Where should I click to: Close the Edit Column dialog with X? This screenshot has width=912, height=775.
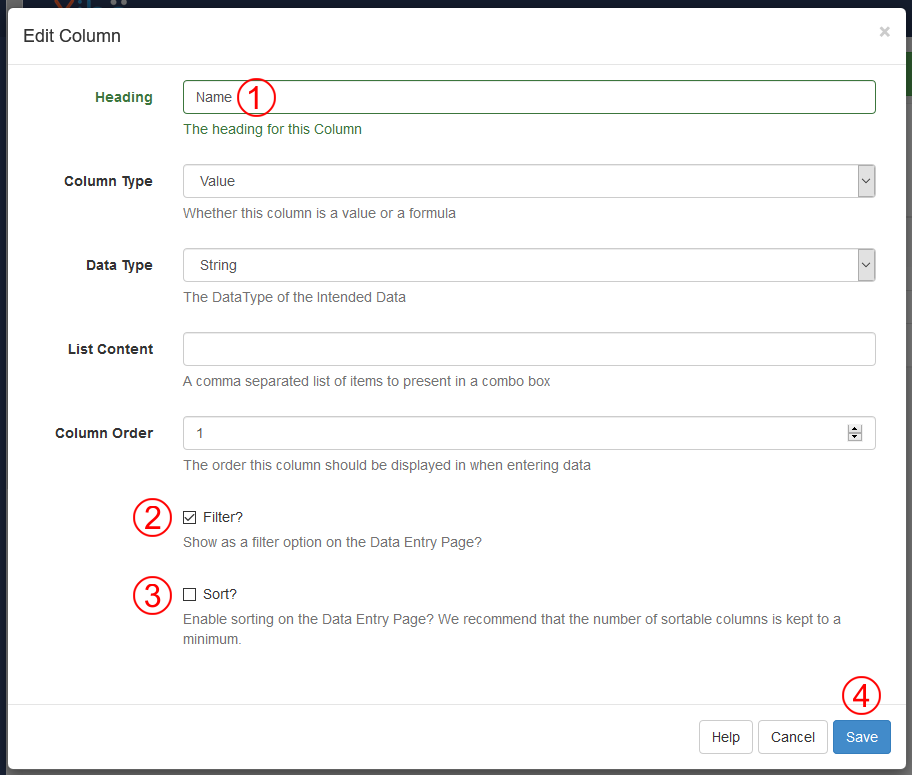pos(884,32)
